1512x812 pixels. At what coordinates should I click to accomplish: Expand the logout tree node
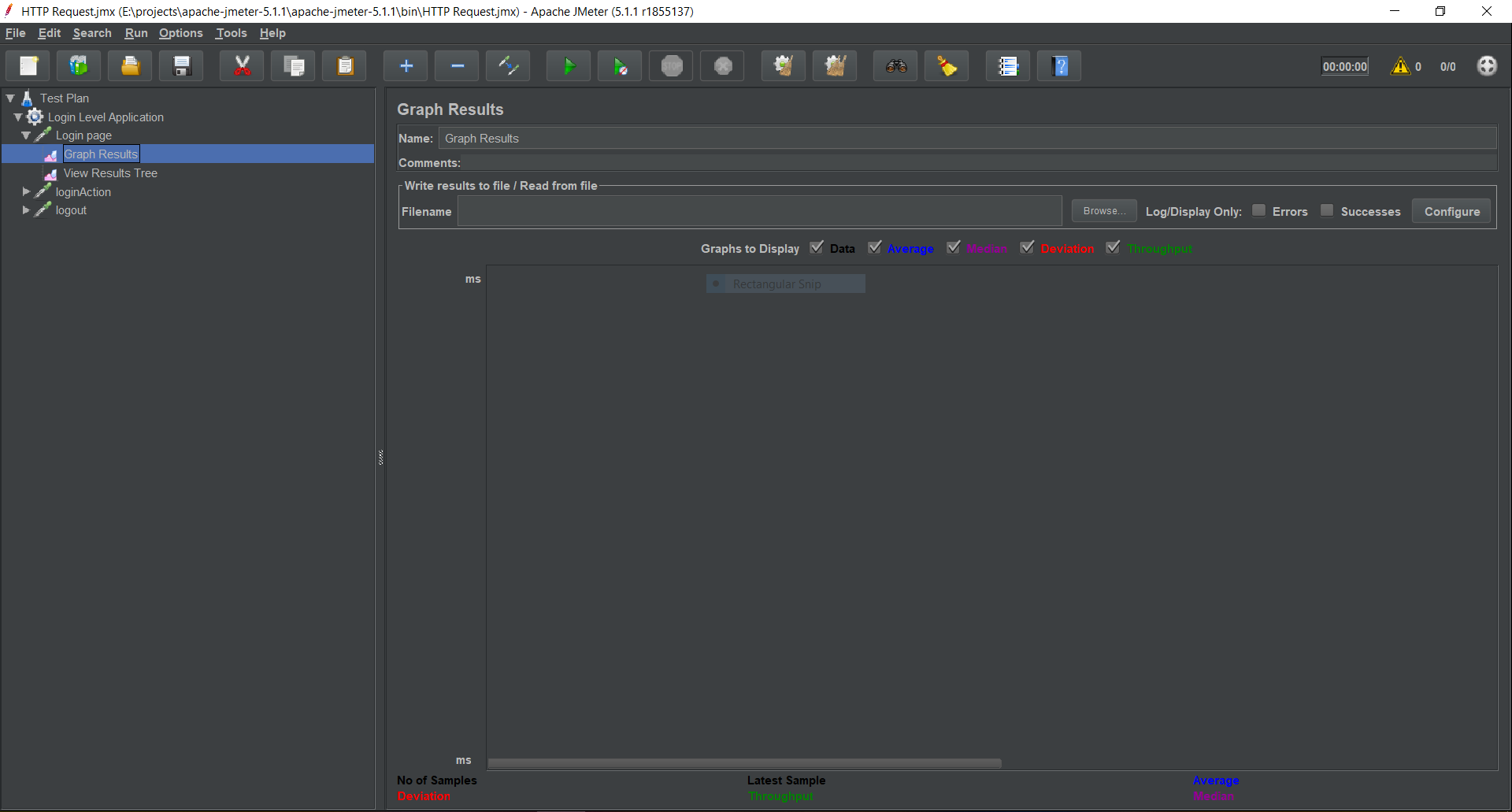tap(26, 210)
